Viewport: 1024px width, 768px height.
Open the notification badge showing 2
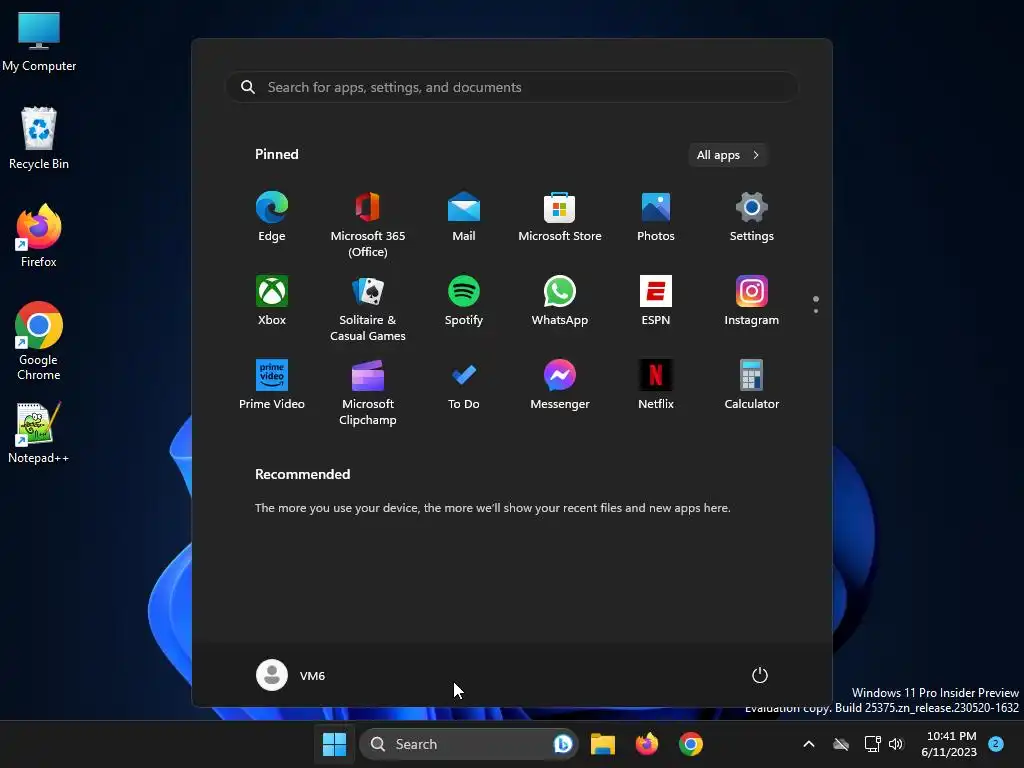[x=996, y=744]
